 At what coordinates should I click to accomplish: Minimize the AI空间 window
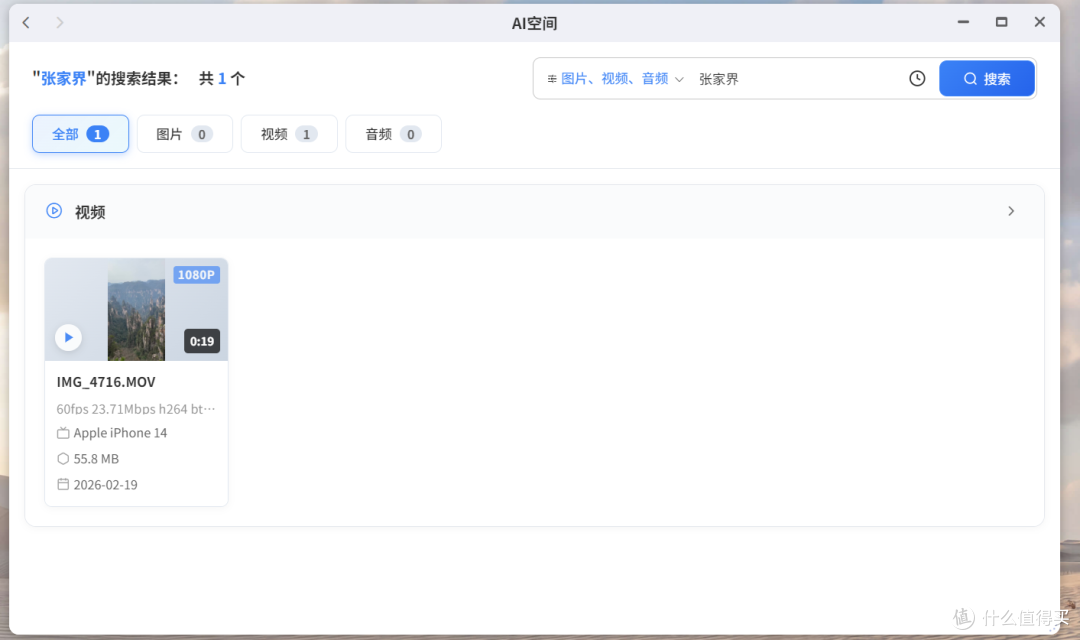pos(963,22)
